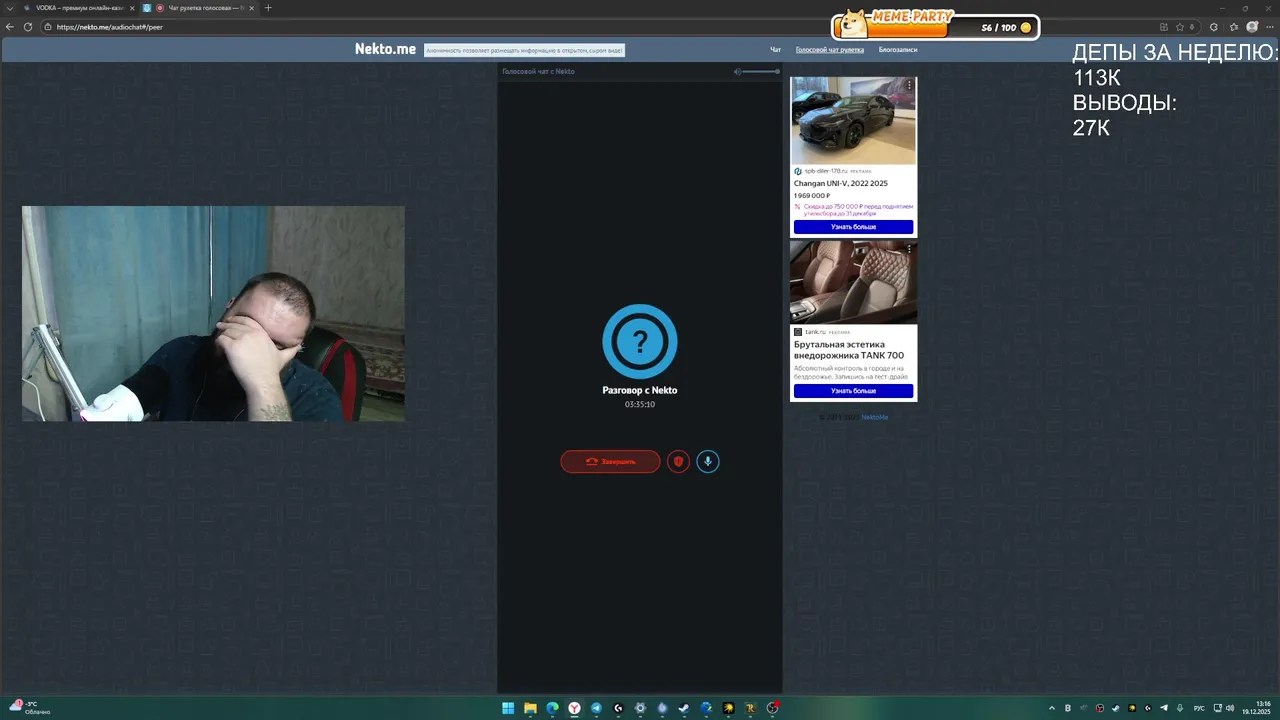Open volume control in the system tray
The image size is (1280, 720).
(x=1230, y=708)
